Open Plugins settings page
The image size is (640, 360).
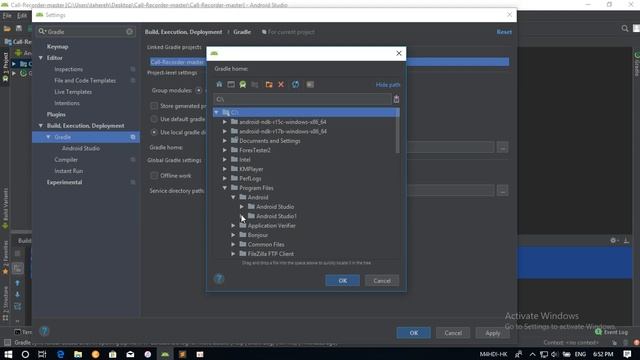(x=56, y=114)
